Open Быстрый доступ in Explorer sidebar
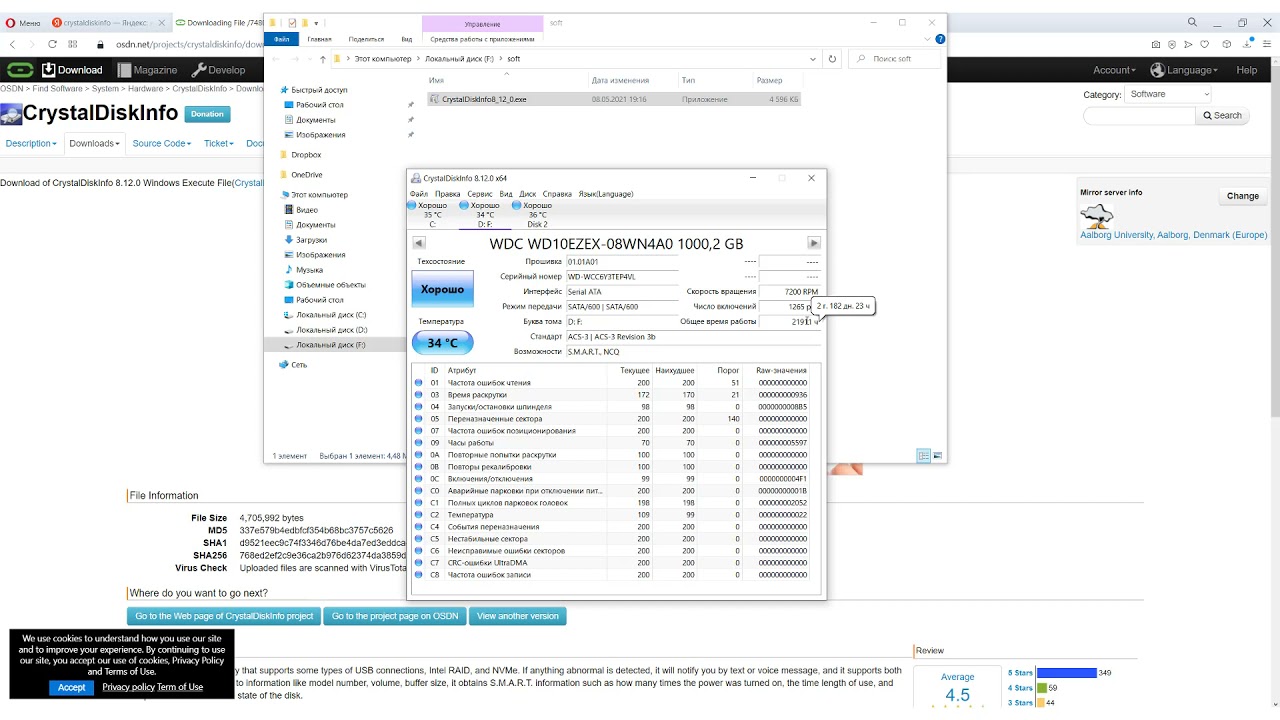 319,90
